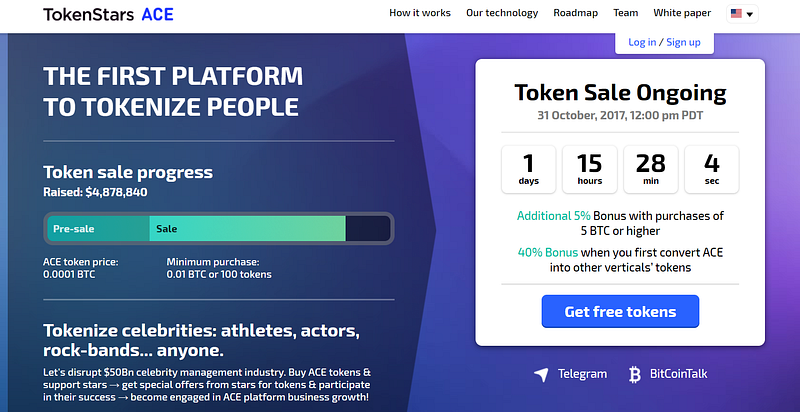The width and height of the screenshot is (800, 412).
Task: Open the How it works menu
Action: (x=420, y=13)
